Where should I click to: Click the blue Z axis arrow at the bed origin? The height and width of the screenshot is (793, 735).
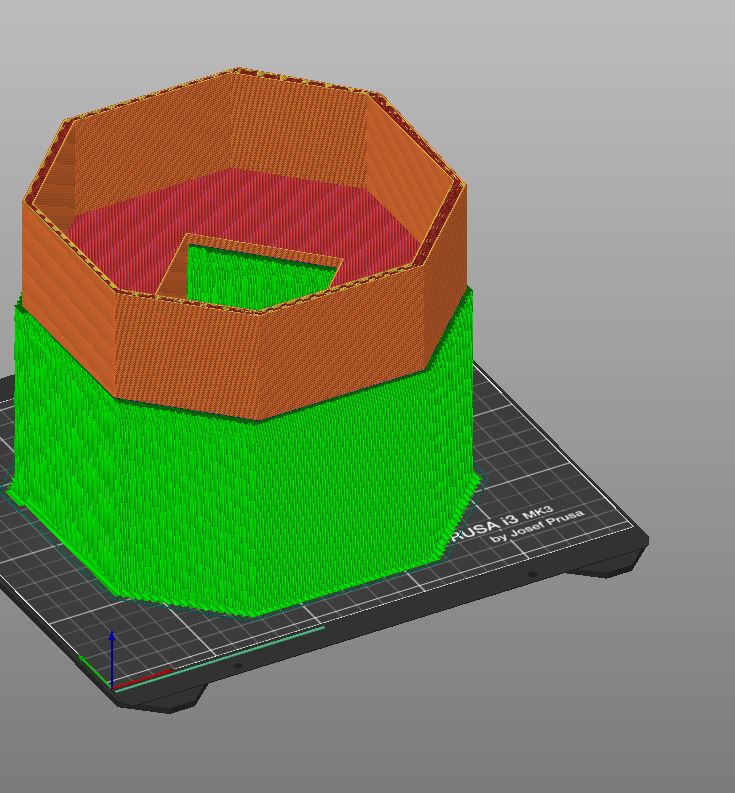click(x=112, y=658)
